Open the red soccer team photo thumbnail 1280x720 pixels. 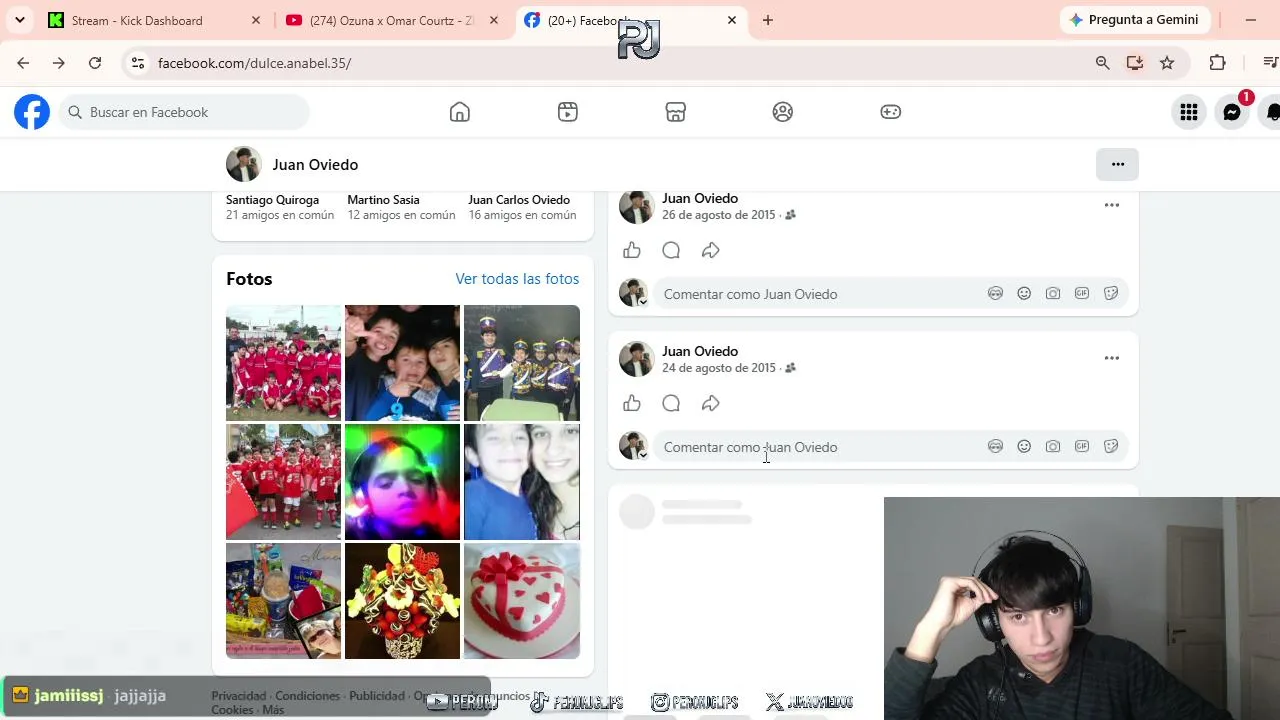point(283,362)
